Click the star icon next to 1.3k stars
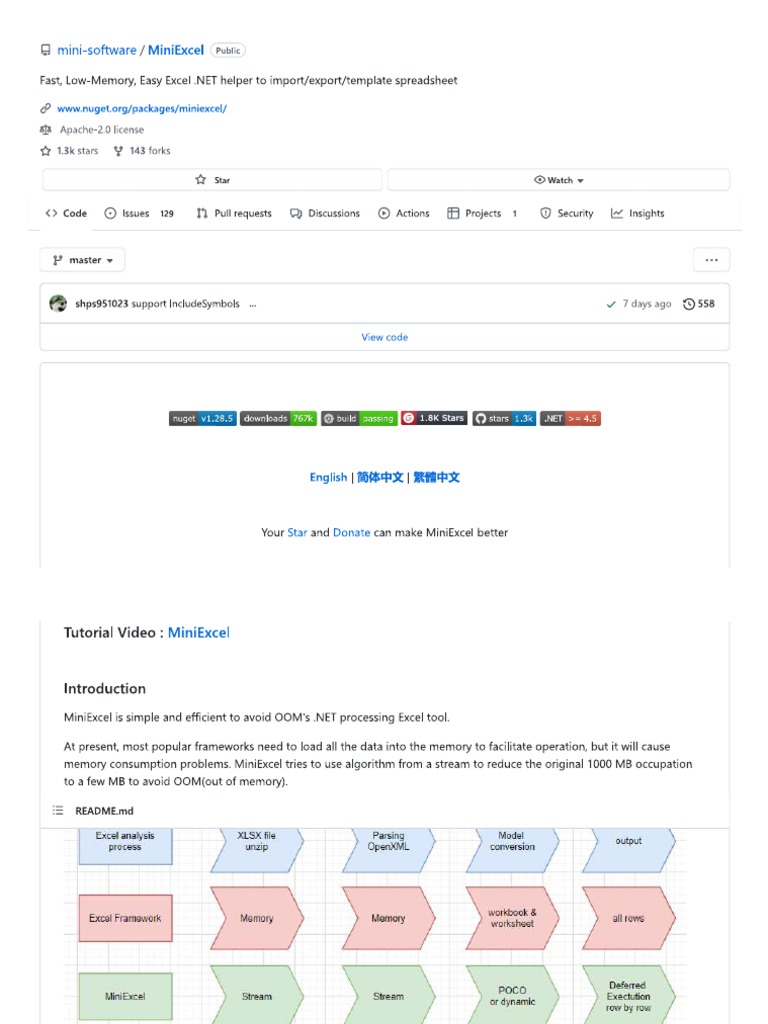This screenshot has width=768, height=1024. pos(45,151)
